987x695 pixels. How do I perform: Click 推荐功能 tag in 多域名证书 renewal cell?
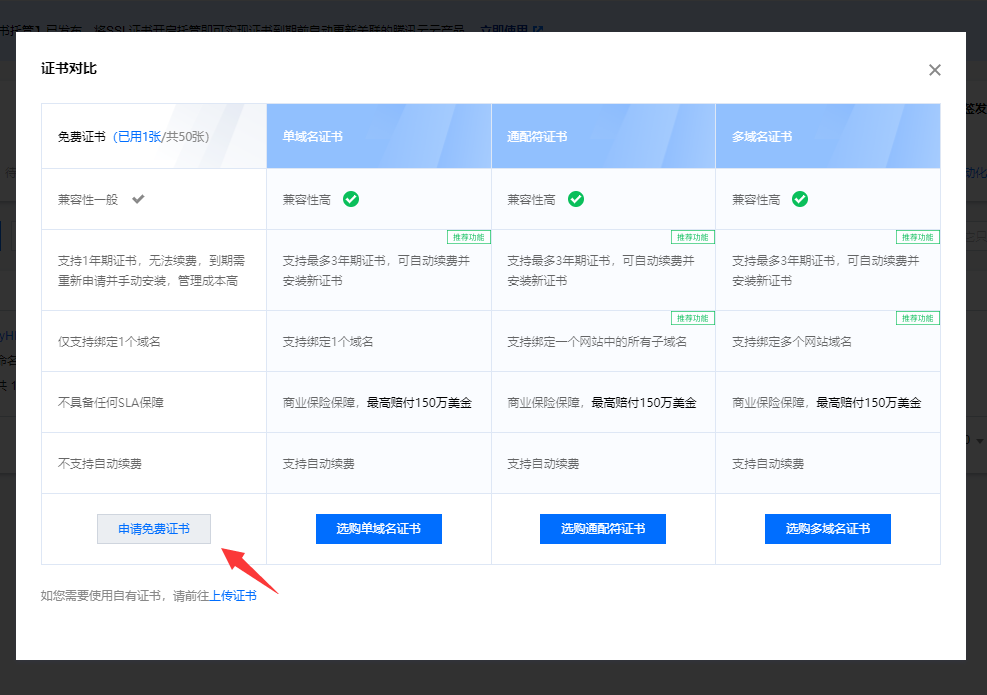coord(917,237)
